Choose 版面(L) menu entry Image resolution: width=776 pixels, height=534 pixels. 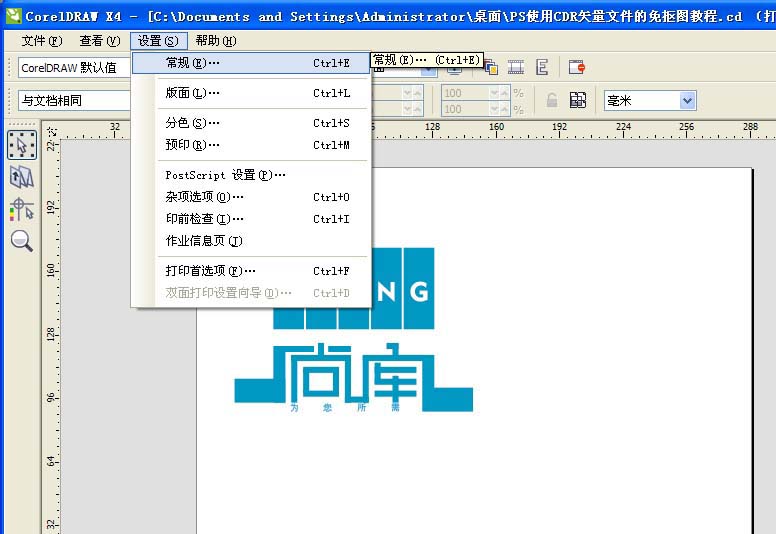pyautogui.click(x=251, y=93)
